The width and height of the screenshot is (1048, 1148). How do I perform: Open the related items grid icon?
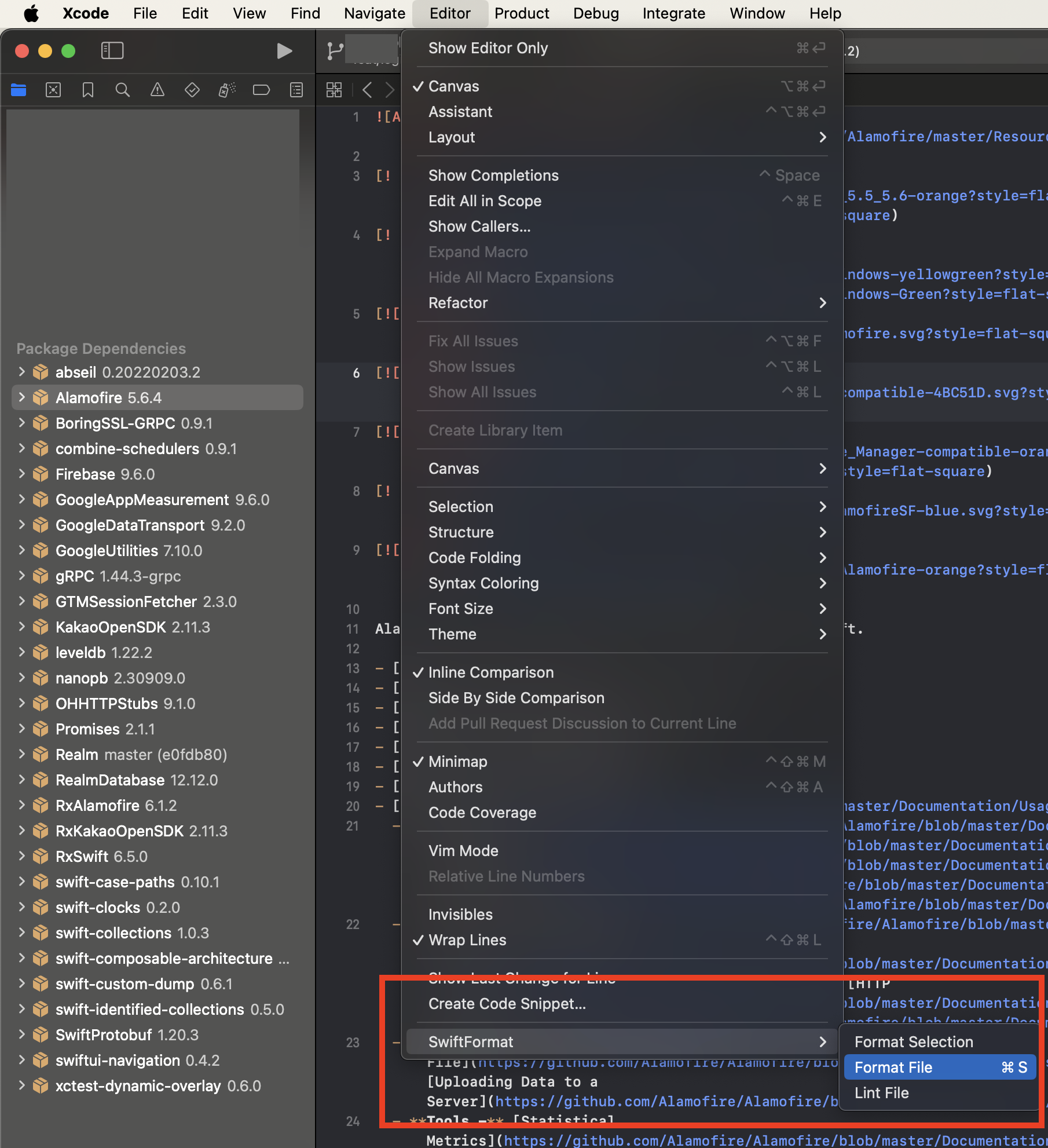click(334, 90)
